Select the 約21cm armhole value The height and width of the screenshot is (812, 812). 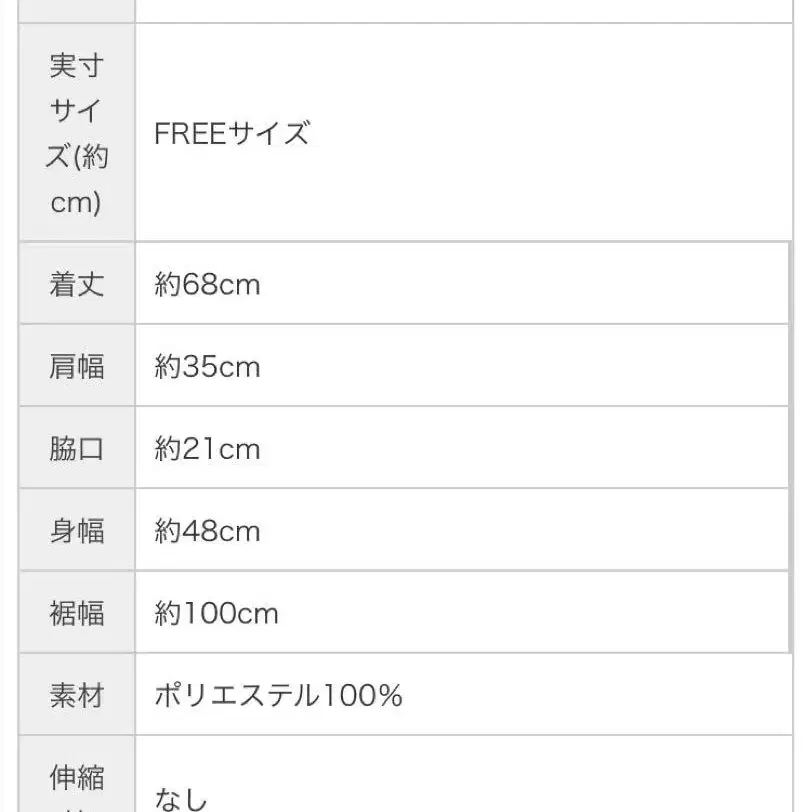pyautogui.click(x=207, y=449)
